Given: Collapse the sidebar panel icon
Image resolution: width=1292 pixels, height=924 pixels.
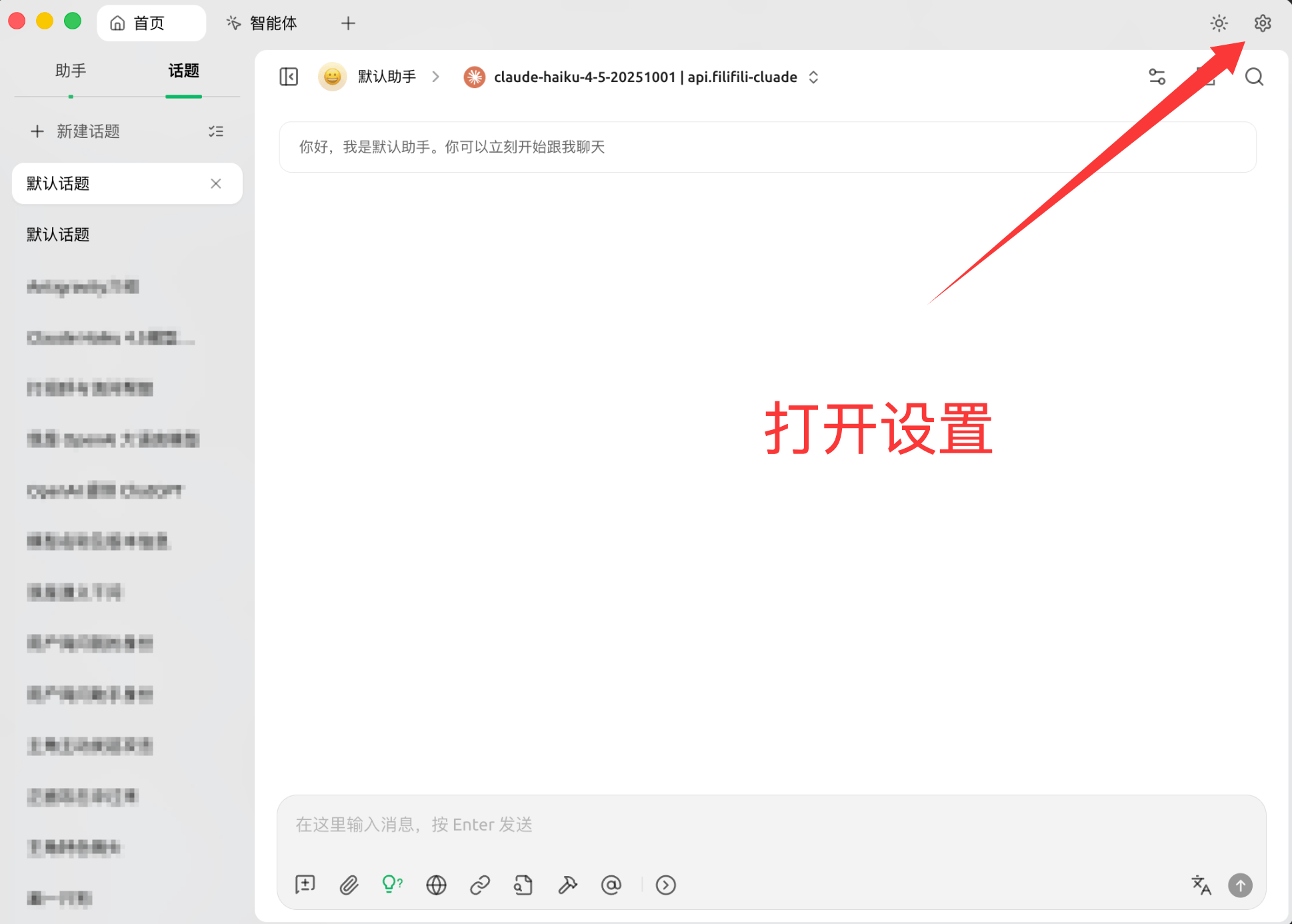Looking at the screenshot, I should point(289,77).
